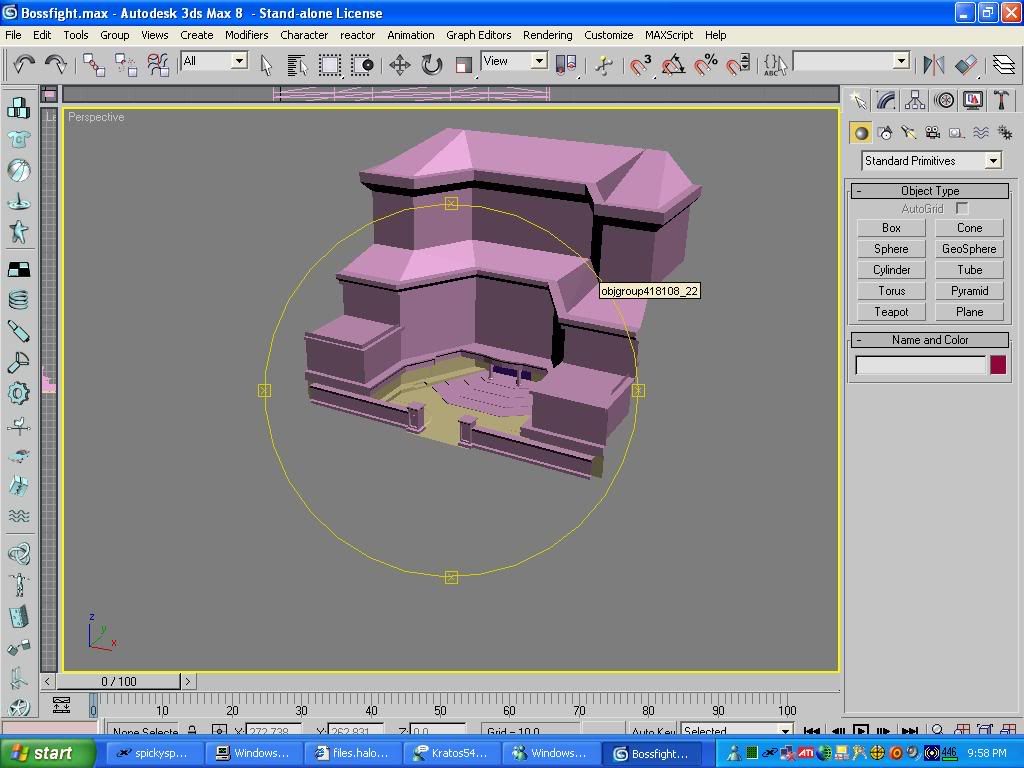Screen dimensions: 1024x768
Task: Click the reactor Motor gear icon
Action: click(18, 393)
